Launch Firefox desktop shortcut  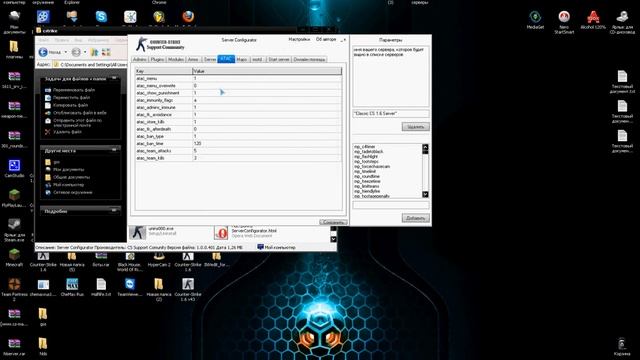pos(188,17)
